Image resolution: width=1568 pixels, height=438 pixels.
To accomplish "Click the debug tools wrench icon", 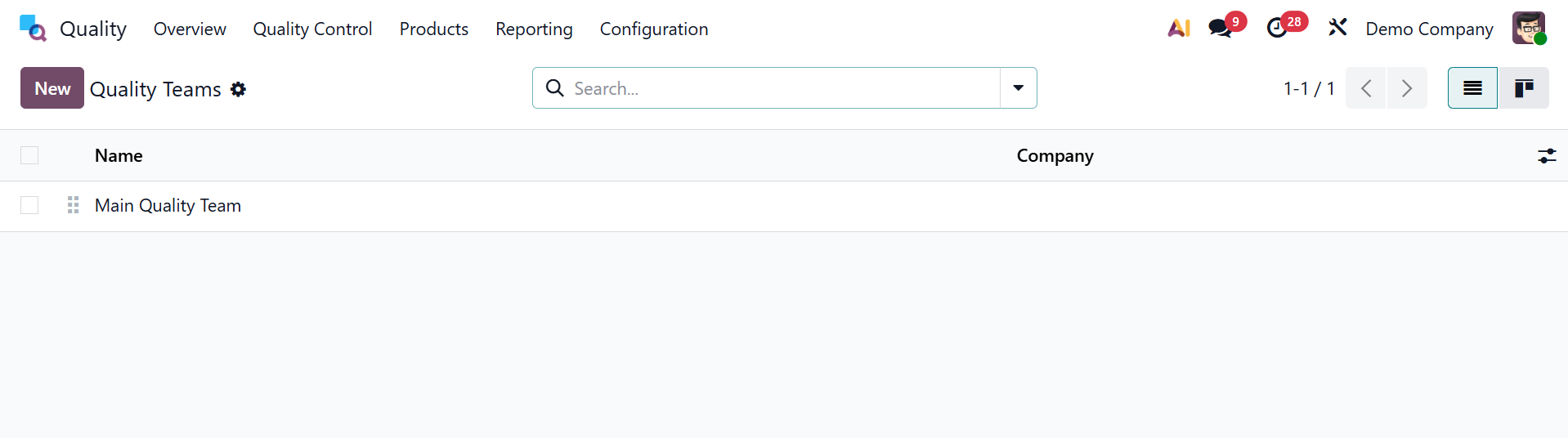I will tap(1337, 29).
